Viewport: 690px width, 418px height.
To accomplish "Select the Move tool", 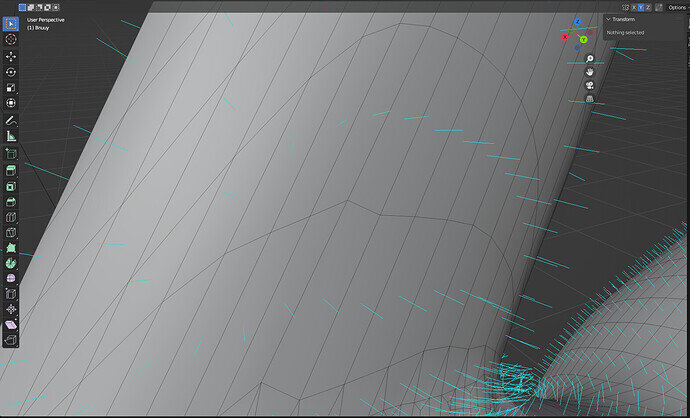I will pos(11,56).
